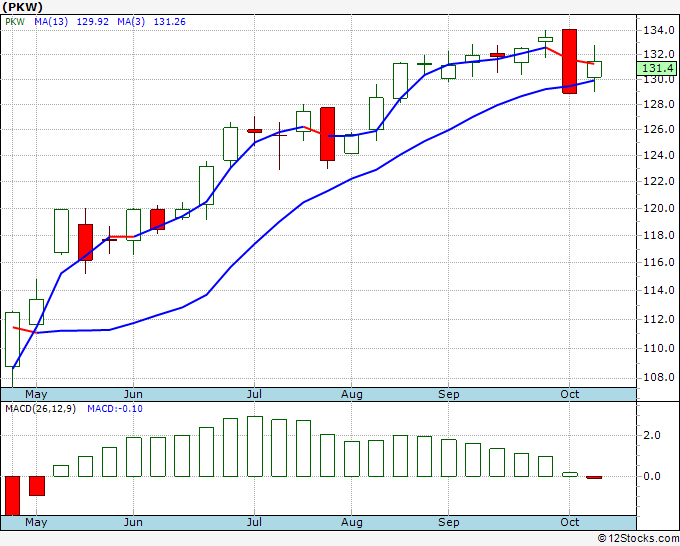
Task: Click the current price tag 131.4
Action: click(x=657, y=68)
